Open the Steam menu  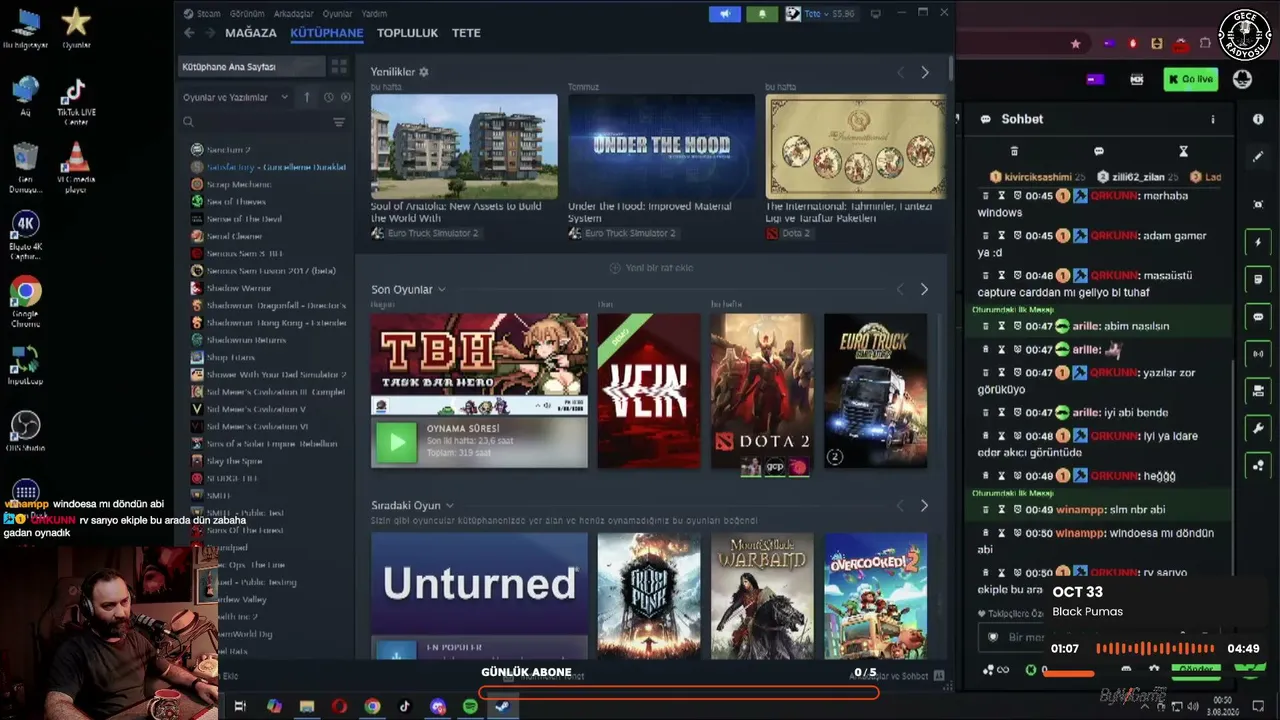point(208,14)
